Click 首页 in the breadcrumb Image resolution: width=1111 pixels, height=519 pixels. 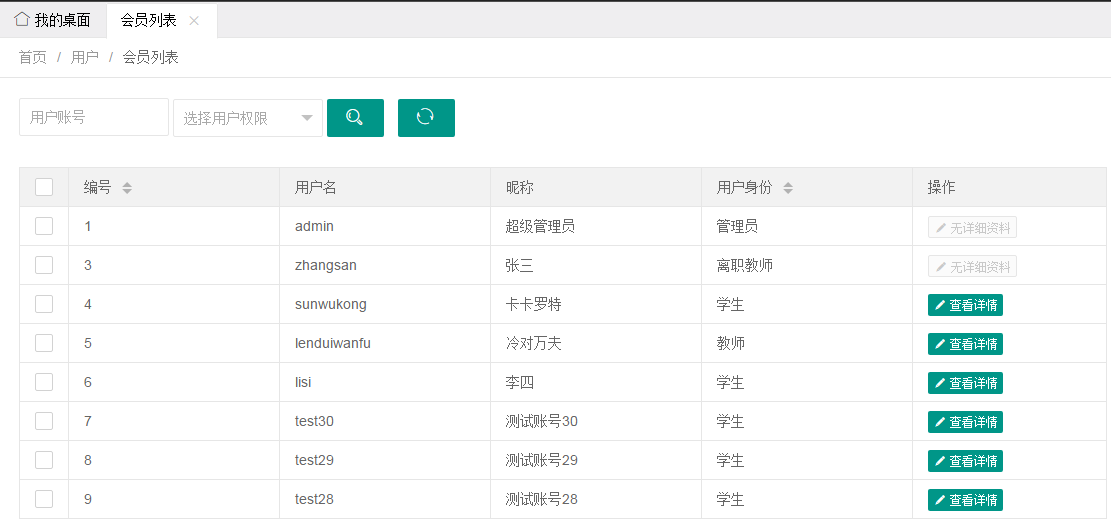[x=33, y=57]
